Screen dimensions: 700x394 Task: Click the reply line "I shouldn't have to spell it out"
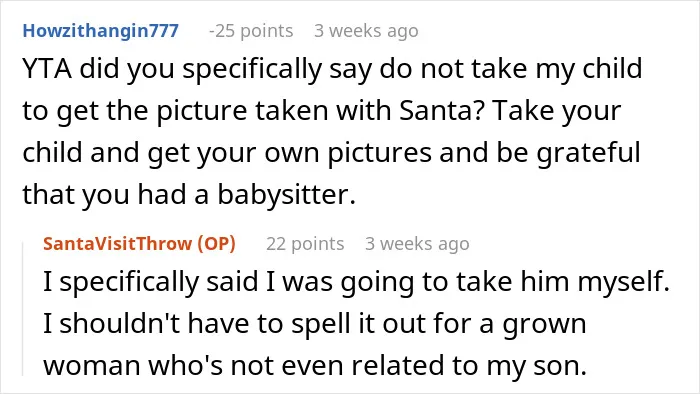[314, 323]
